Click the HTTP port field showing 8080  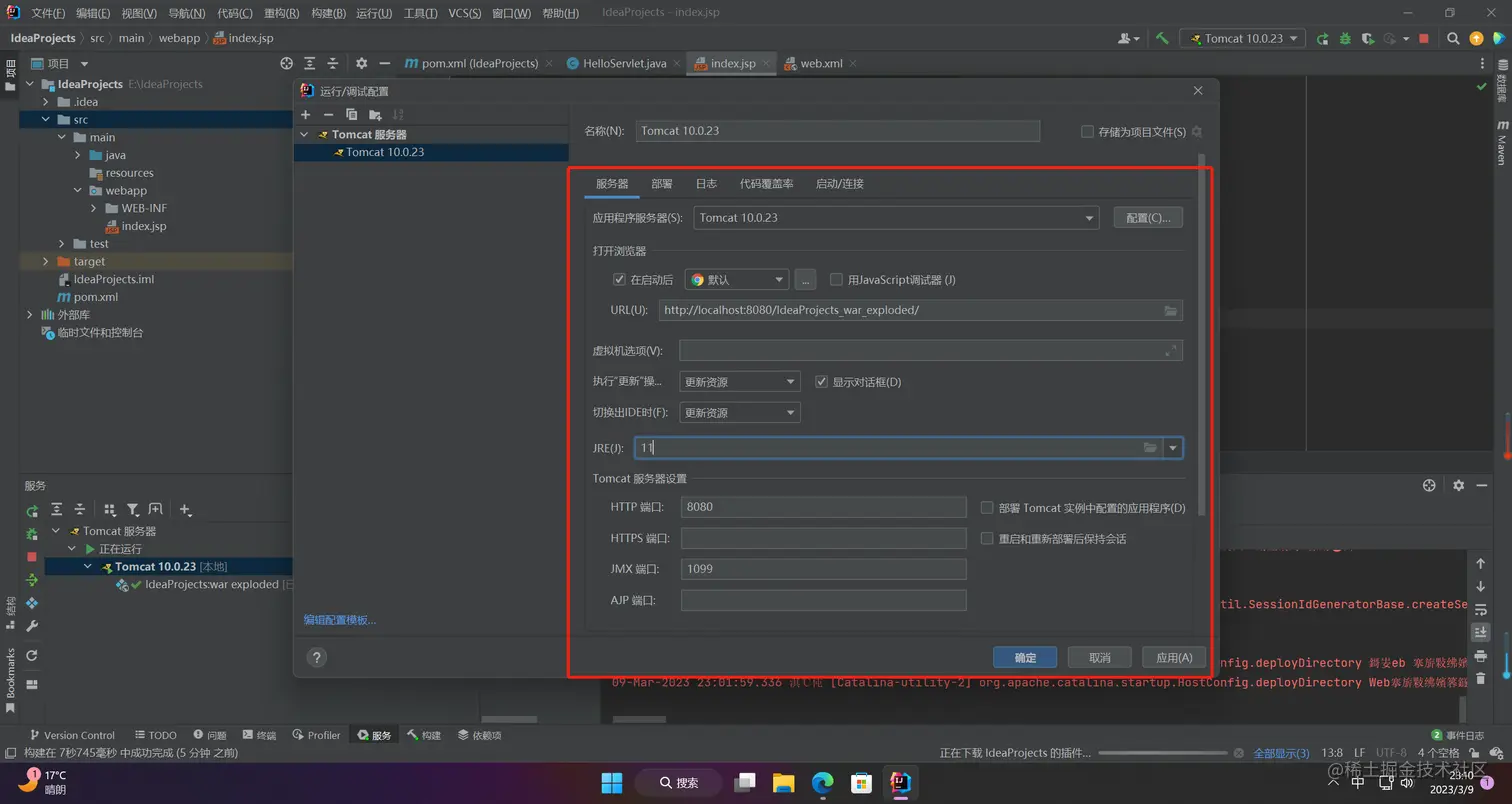coord(823,507)
